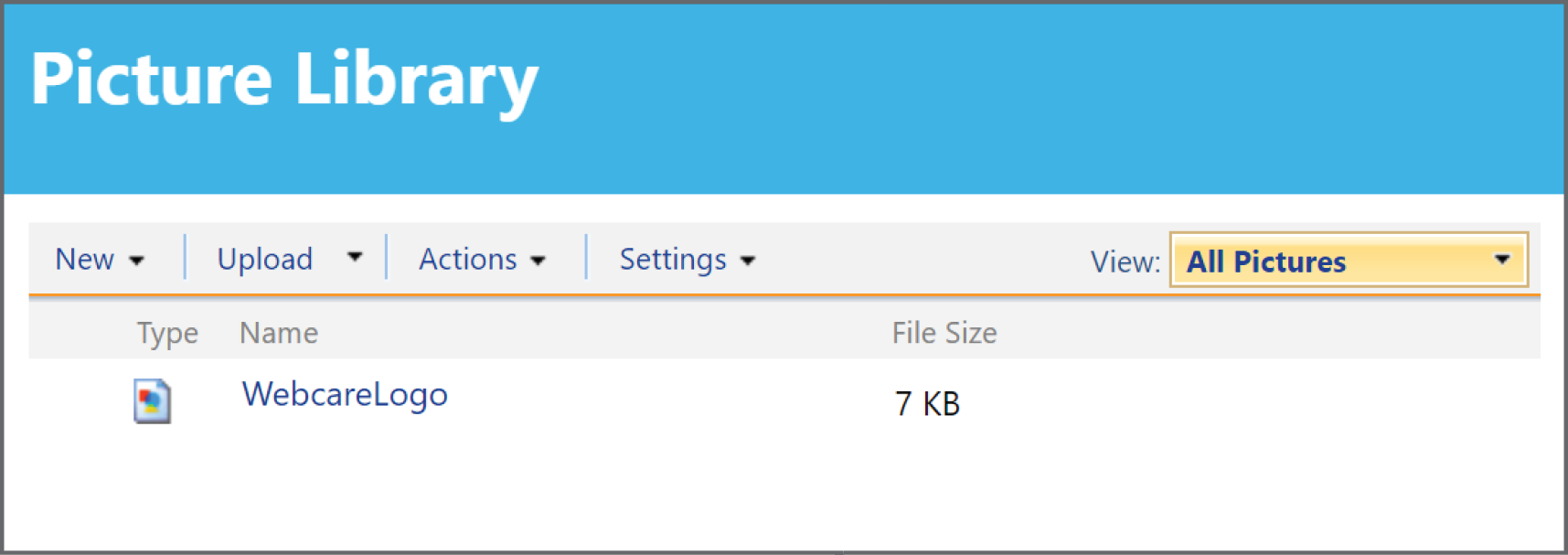Sort by the Name column header
Image resolution: width=1568 pixels, height=555 pixels.
[279, 333]
